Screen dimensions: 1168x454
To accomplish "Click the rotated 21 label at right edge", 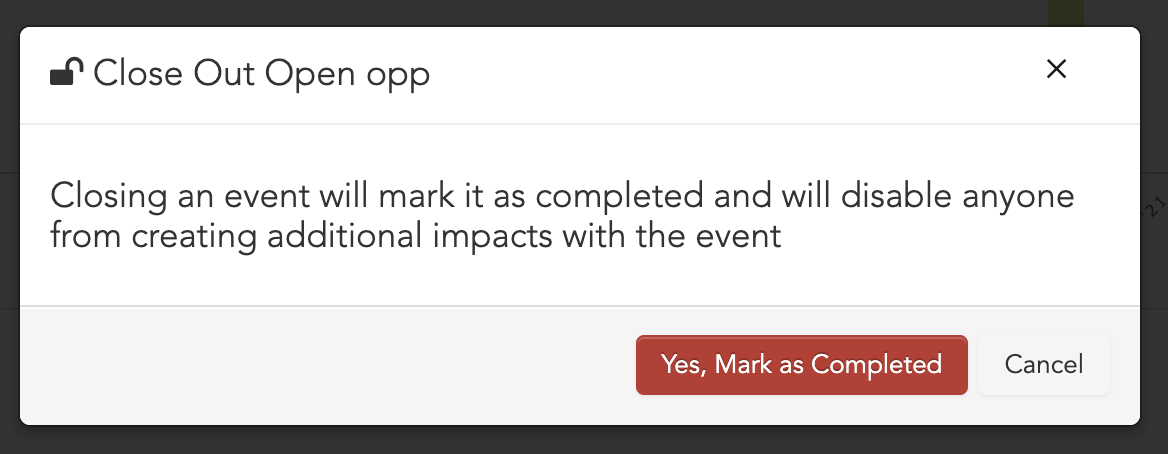I will click(1154, 206).
